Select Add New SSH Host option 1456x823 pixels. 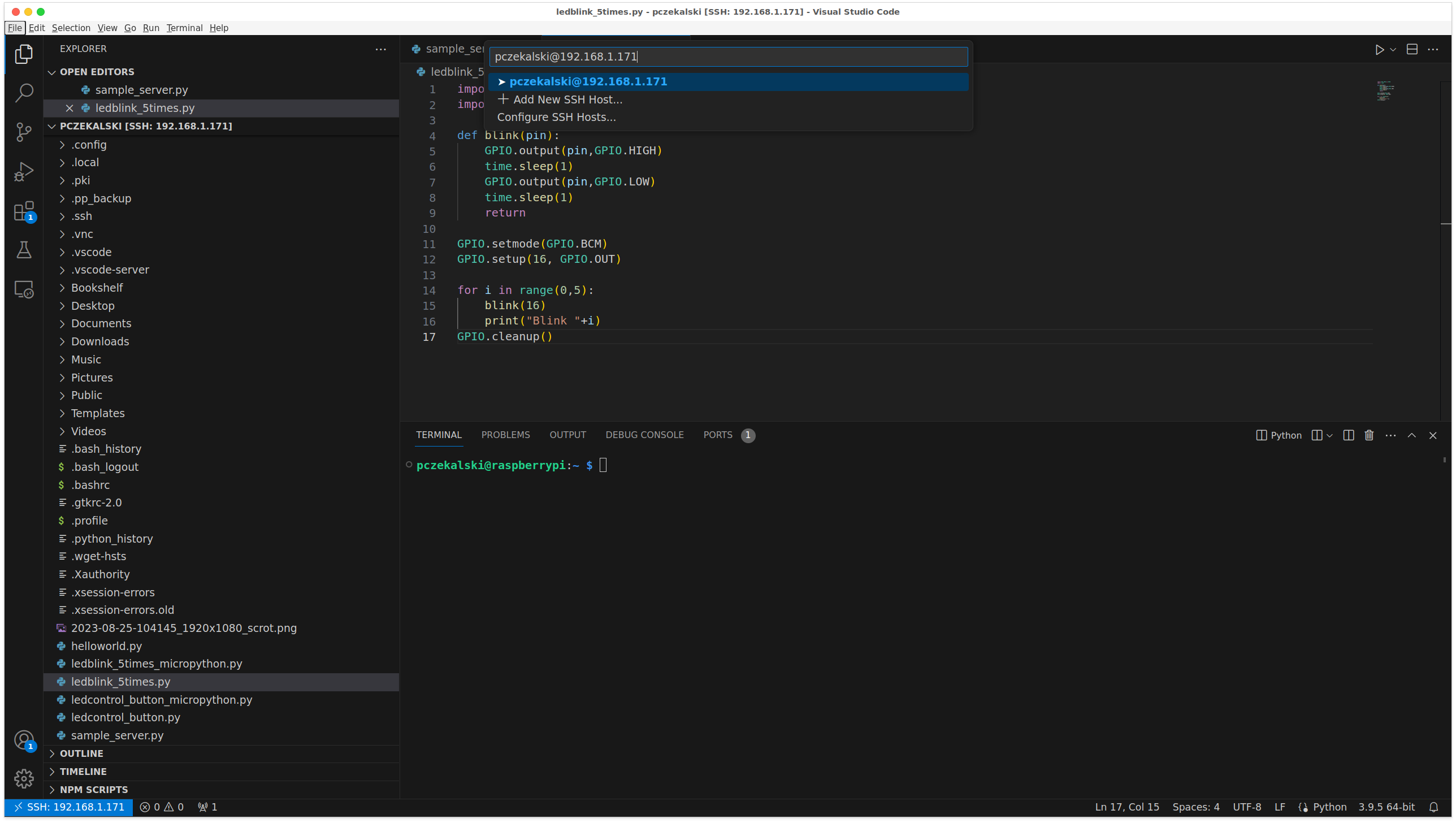point(567,99)
